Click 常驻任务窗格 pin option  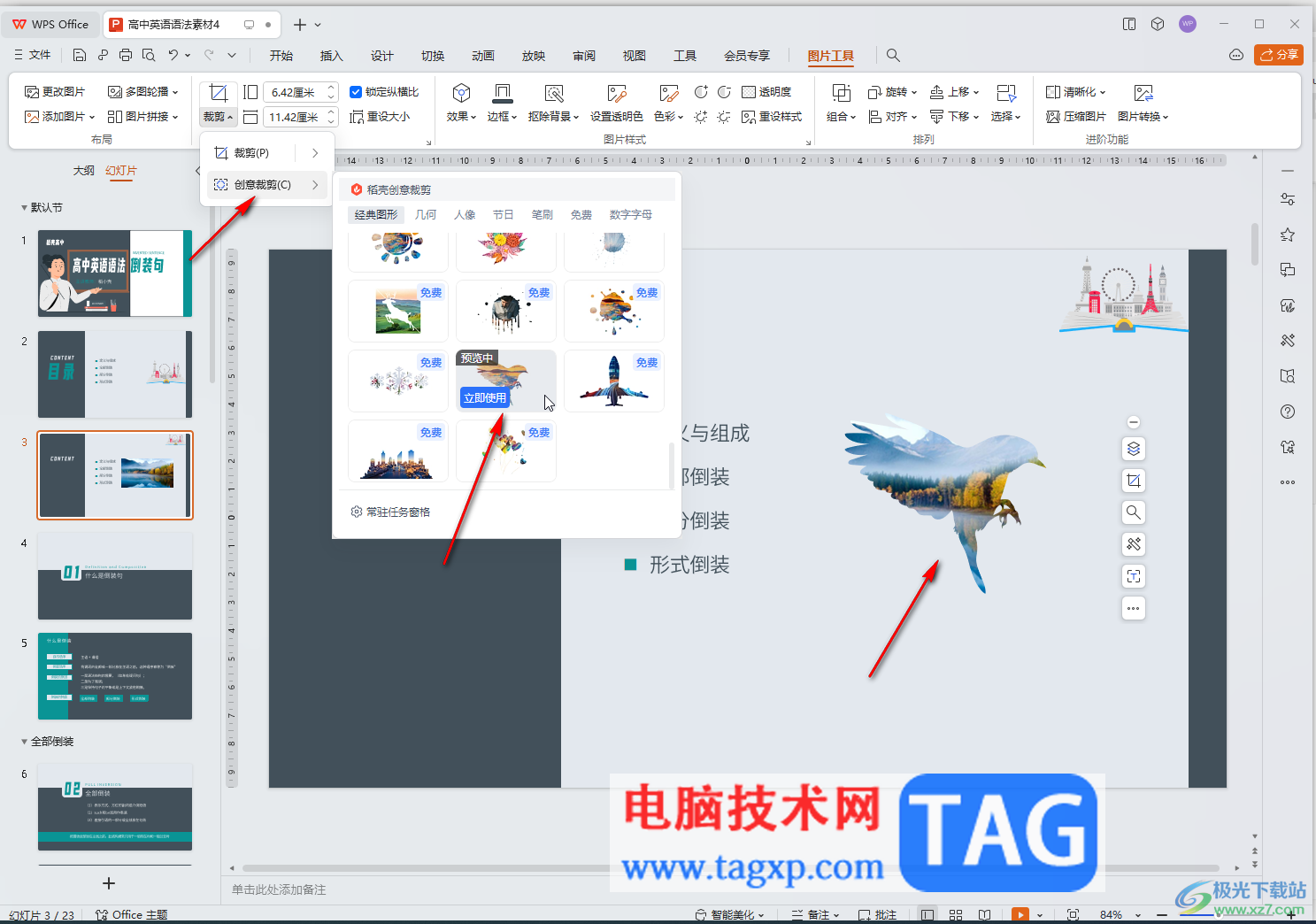390,512
